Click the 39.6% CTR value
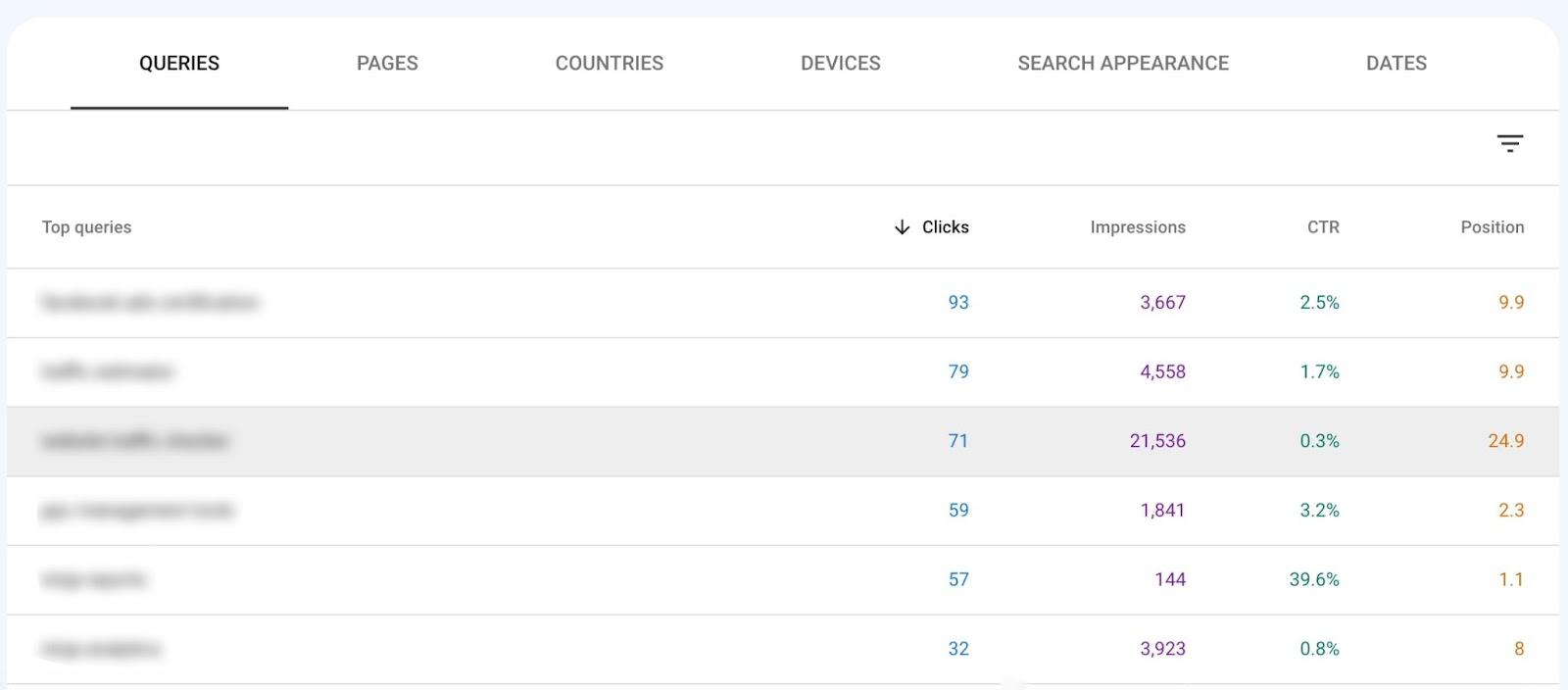The width and height of the screenshot is (1568, 690). pyautogui.click(x=1313, y=580)
